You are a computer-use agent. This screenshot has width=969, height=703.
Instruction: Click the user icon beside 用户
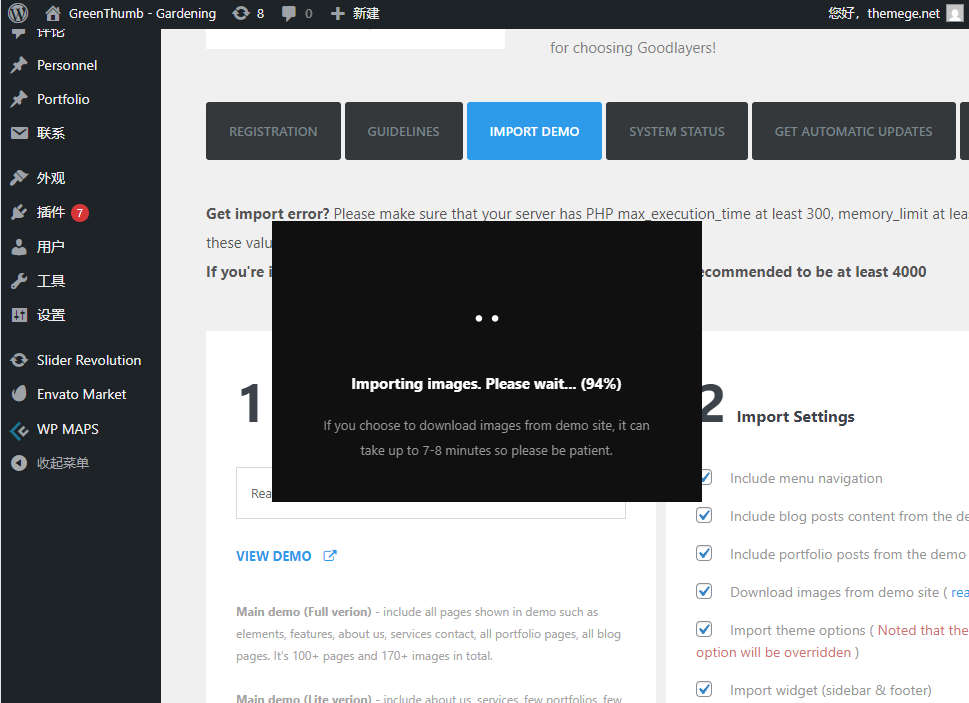19,246
